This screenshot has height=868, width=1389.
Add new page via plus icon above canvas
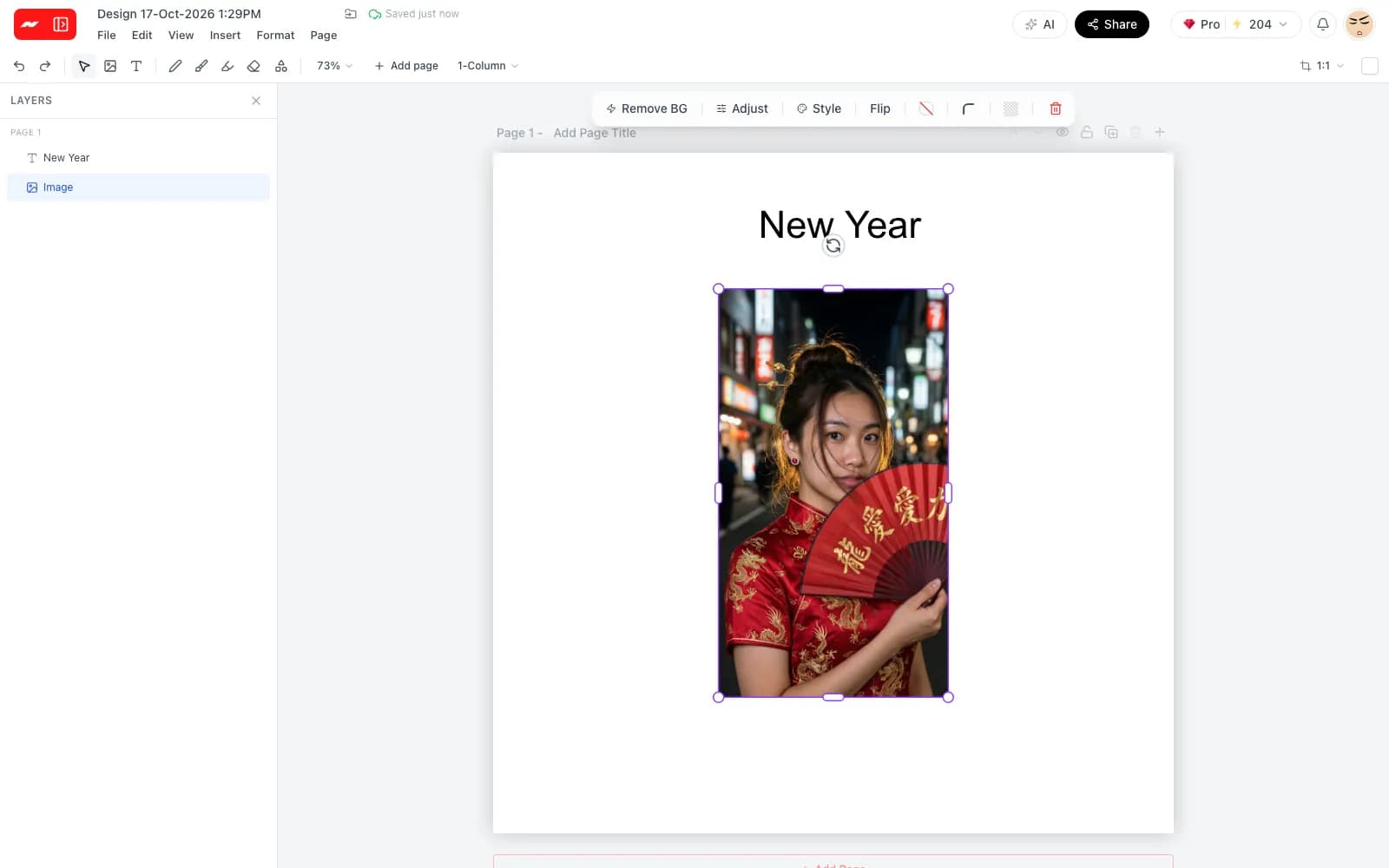click(1160, 132)
